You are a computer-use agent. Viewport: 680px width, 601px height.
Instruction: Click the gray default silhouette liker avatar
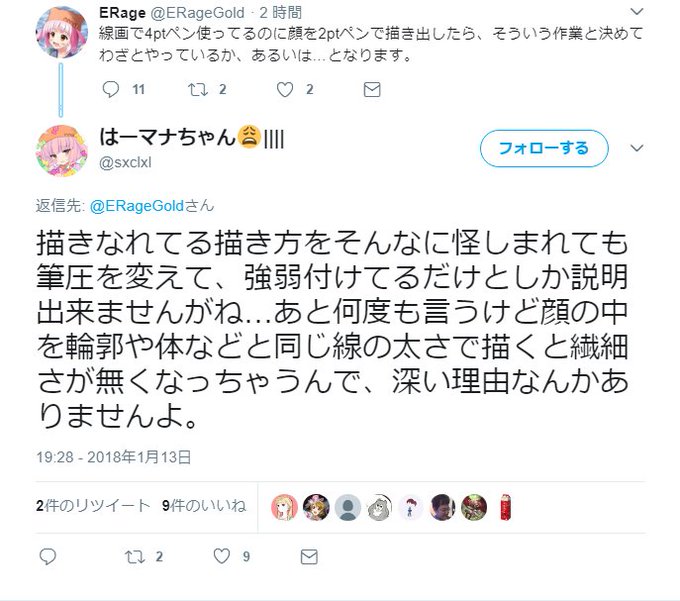[347, 507]
